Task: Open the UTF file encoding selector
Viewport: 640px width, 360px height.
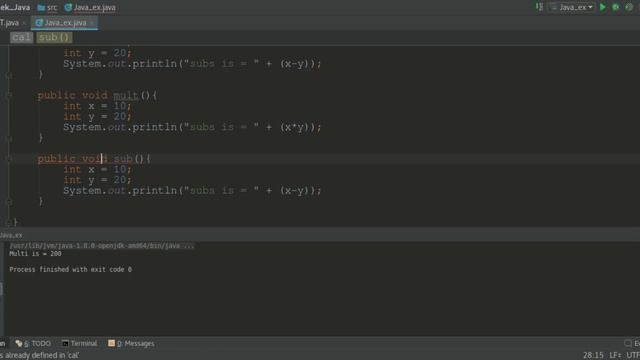Action: tap(633, 355)
